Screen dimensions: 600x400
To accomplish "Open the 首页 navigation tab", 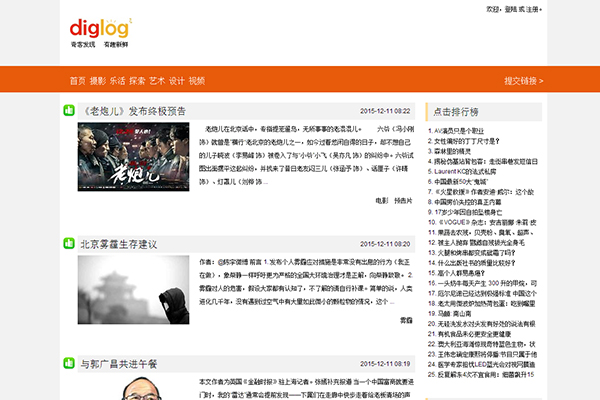I will point(77,80).
